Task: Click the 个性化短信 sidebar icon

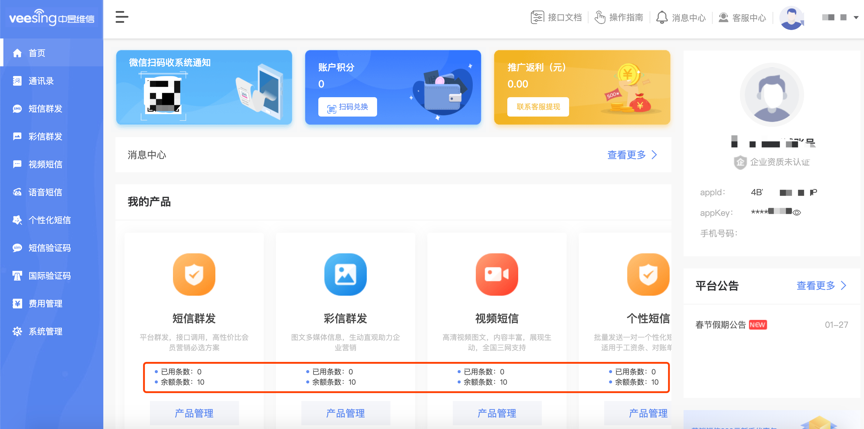Action: click(17, 220)
